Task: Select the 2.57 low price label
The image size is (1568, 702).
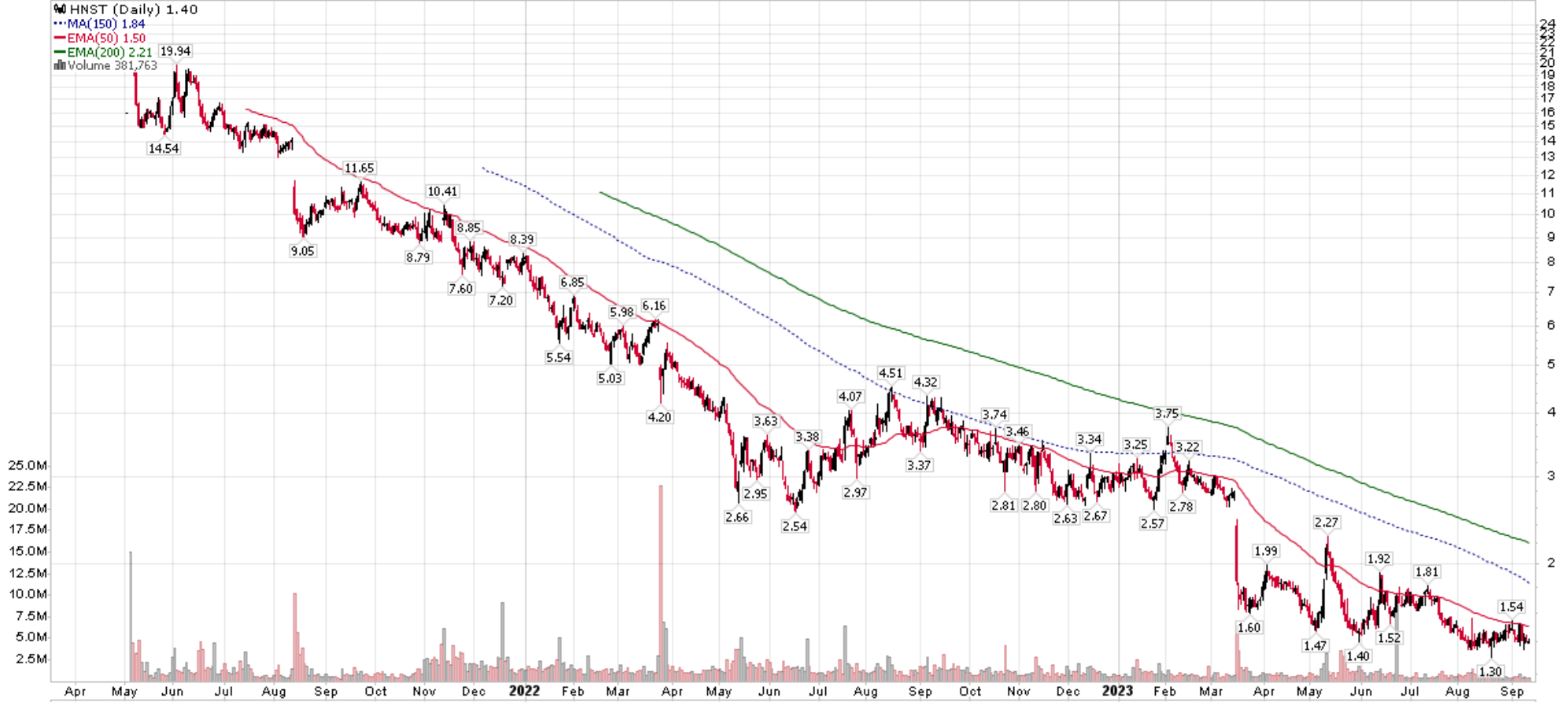Action: pos(1152,523)
